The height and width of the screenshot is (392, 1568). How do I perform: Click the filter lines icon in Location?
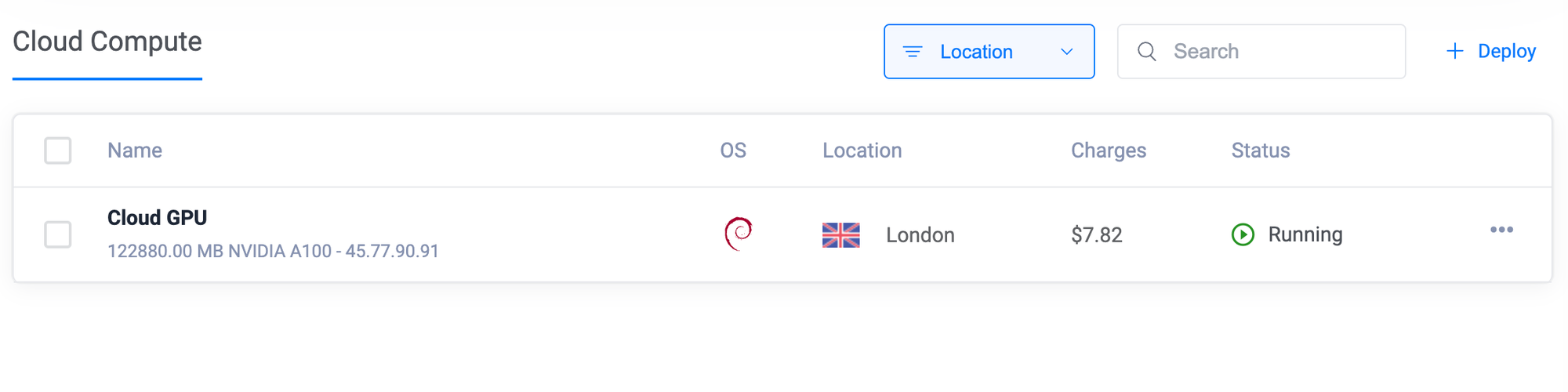click(x=913, y=52)
